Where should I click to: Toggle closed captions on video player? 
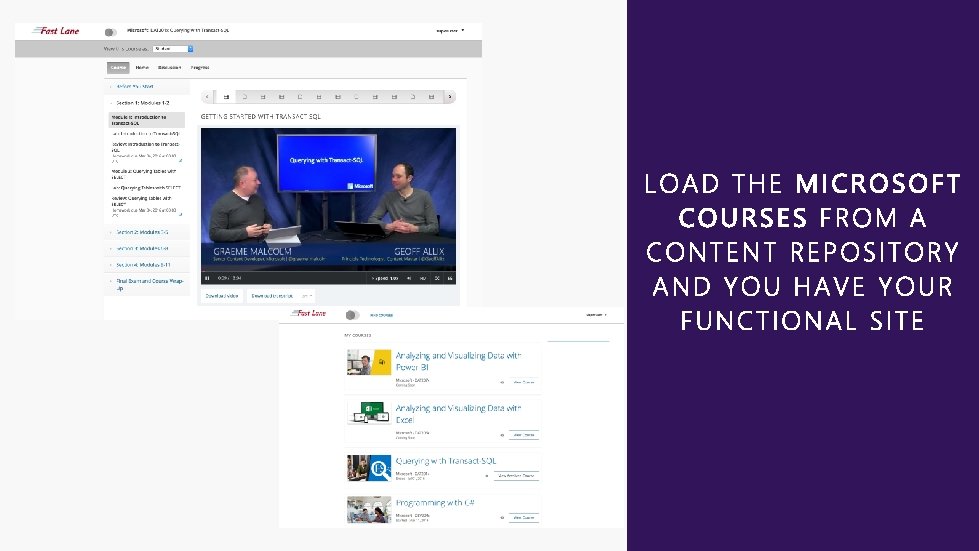450,278
